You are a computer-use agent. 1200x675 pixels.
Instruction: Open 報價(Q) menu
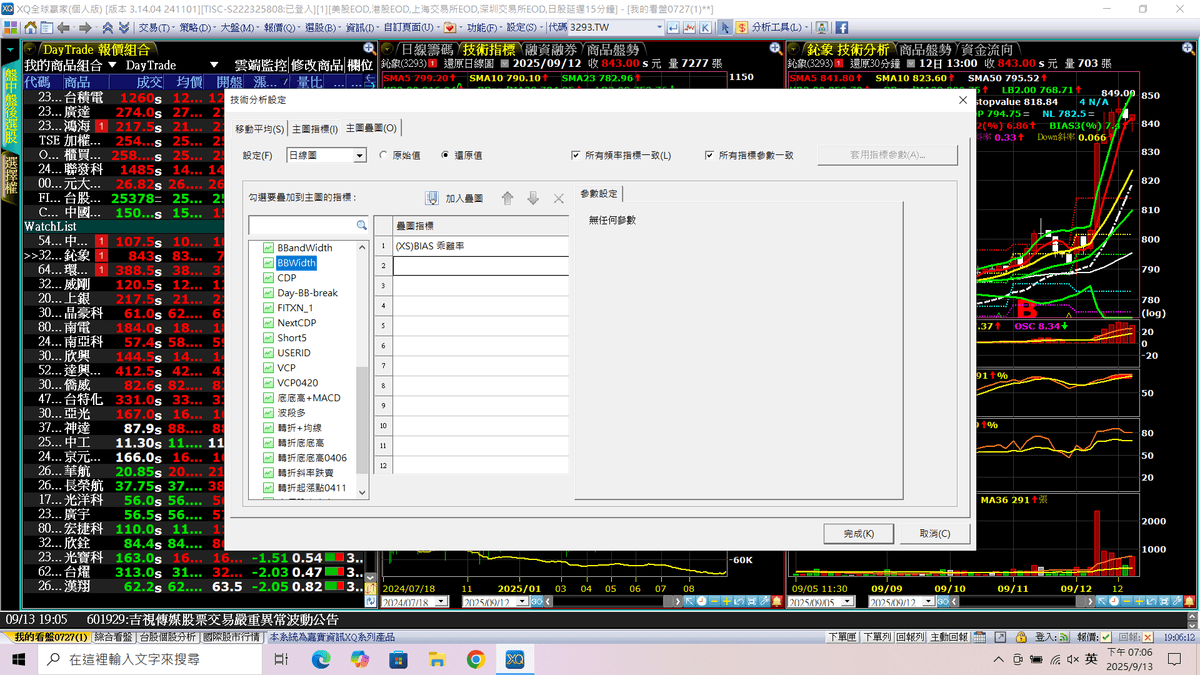click(281, 28)
